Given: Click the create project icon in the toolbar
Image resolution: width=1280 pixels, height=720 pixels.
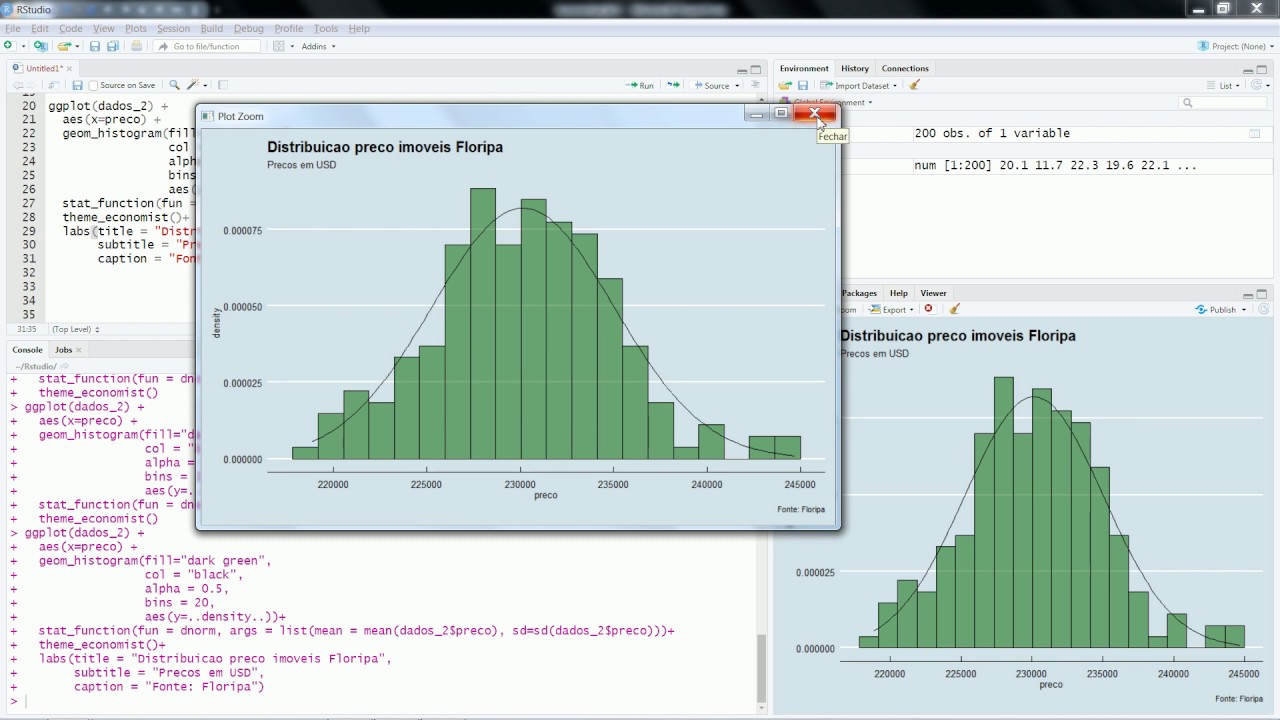Looking at the screenshot, I should [x=40, y=46].
